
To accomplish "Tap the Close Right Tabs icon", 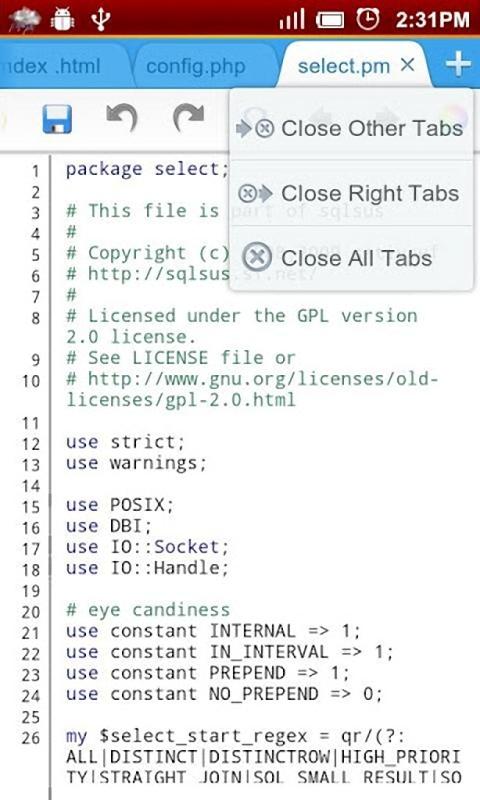I will pos(256,193).
